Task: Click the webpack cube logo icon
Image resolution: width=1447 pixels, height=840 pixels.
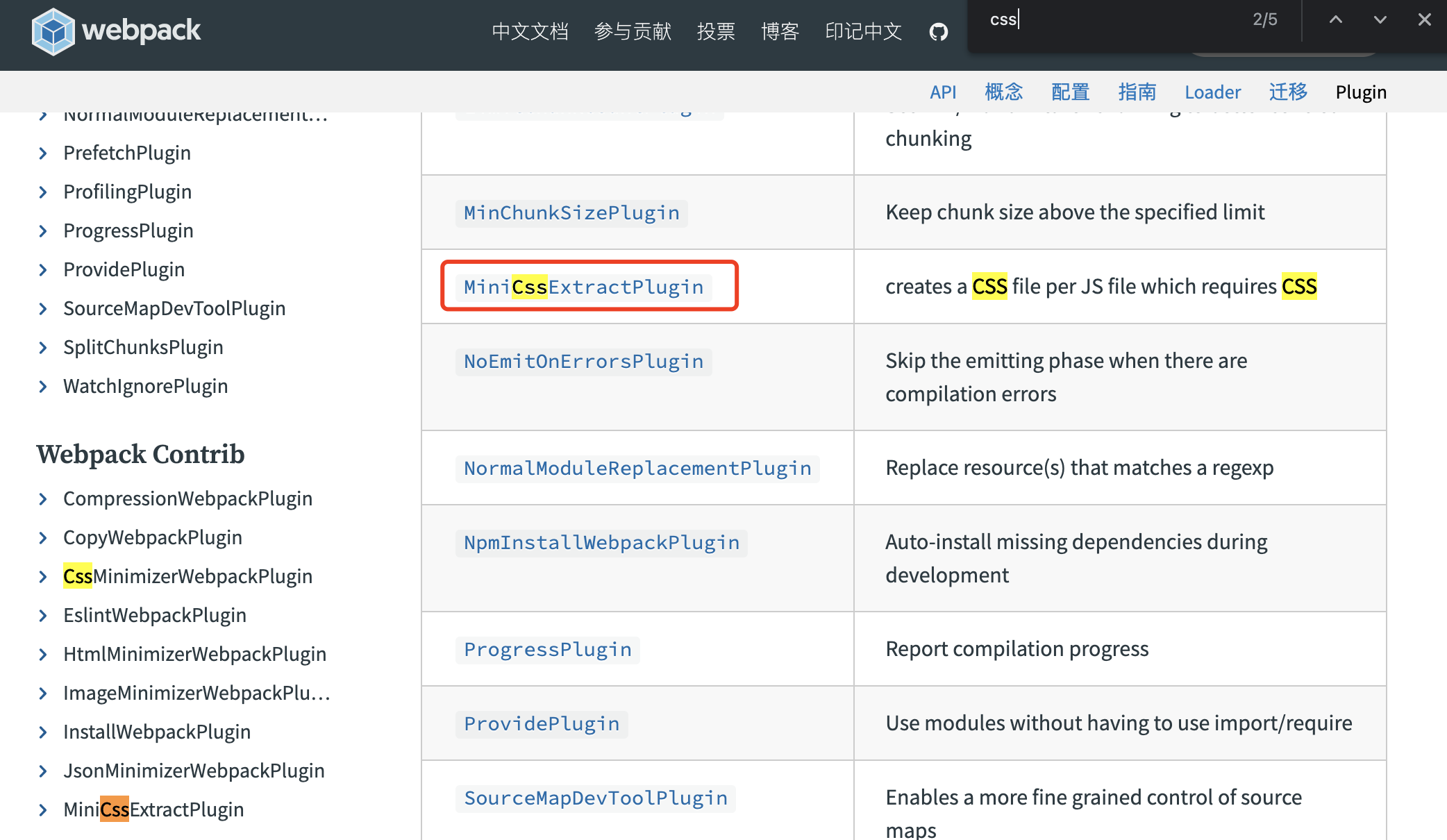Action: pos(53,31)
